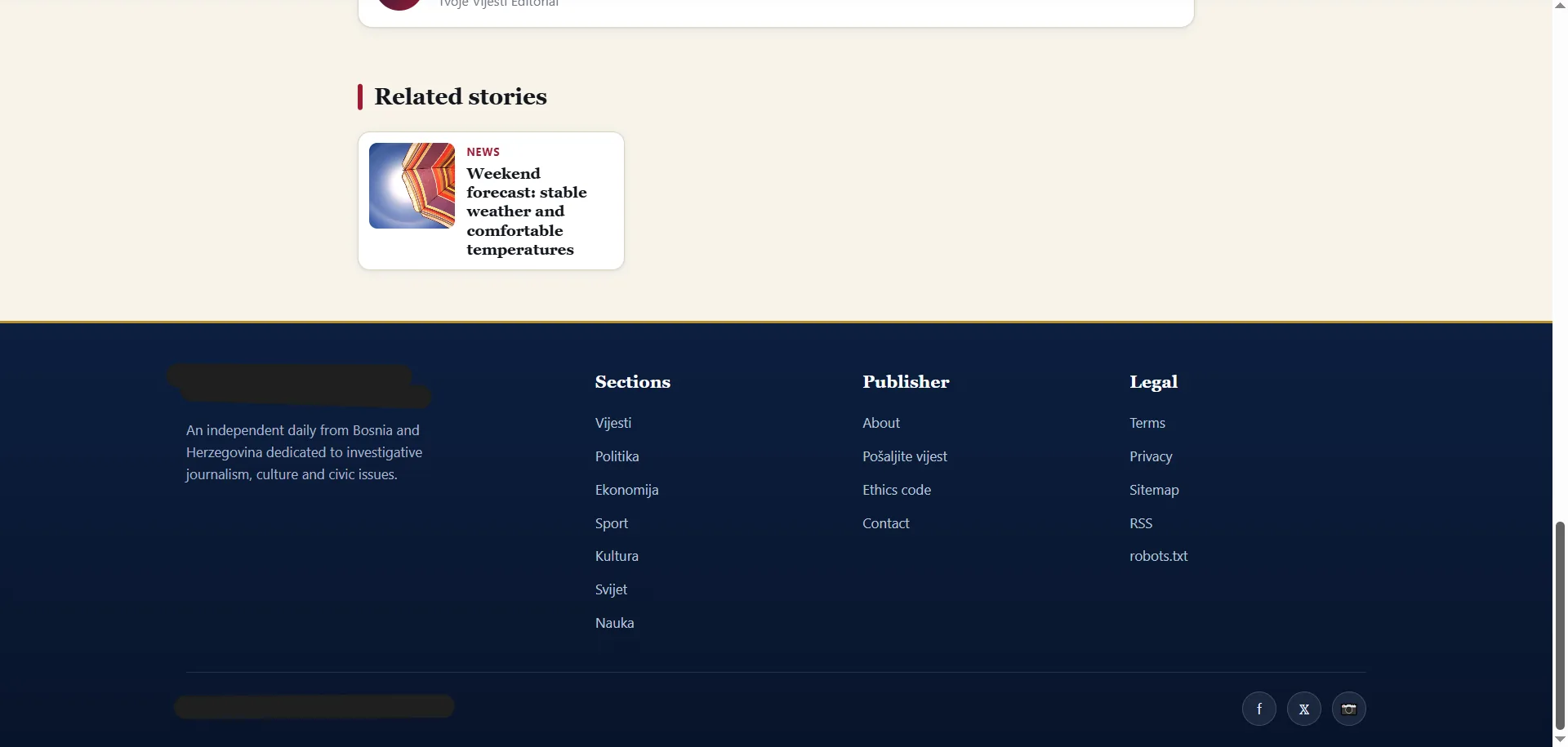
Task: Open the Instagram camera icon
Action: pyautogui.click(x=1348, y=709)
